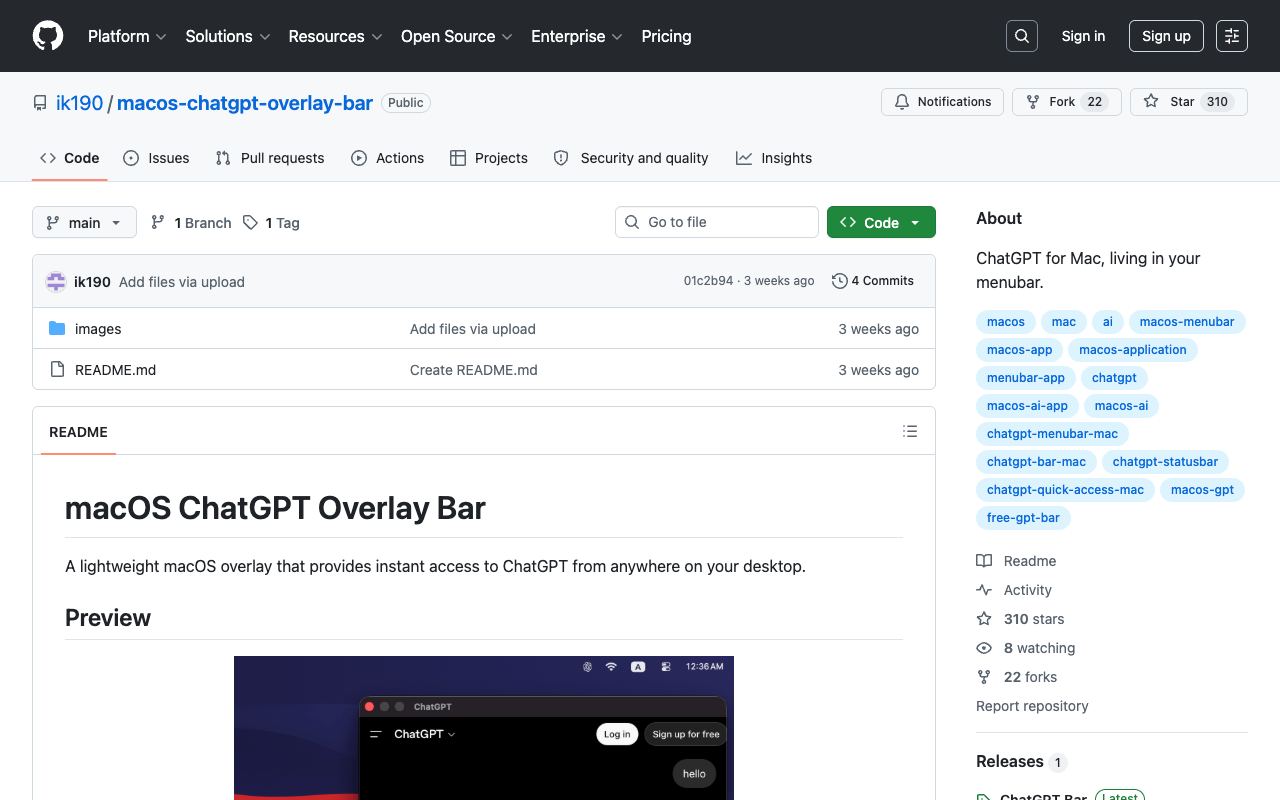Image resolution: width=1280 pixels, height=800 pixels.
Task: Expand the Platform menu
Action: 127,36
